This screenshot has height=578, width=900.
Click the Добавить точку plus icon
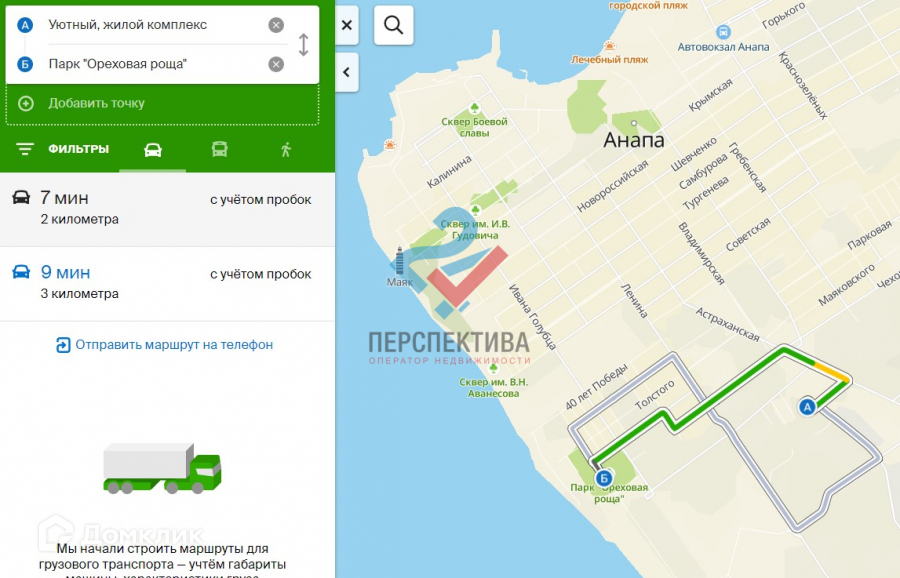(x=26, y=103)
